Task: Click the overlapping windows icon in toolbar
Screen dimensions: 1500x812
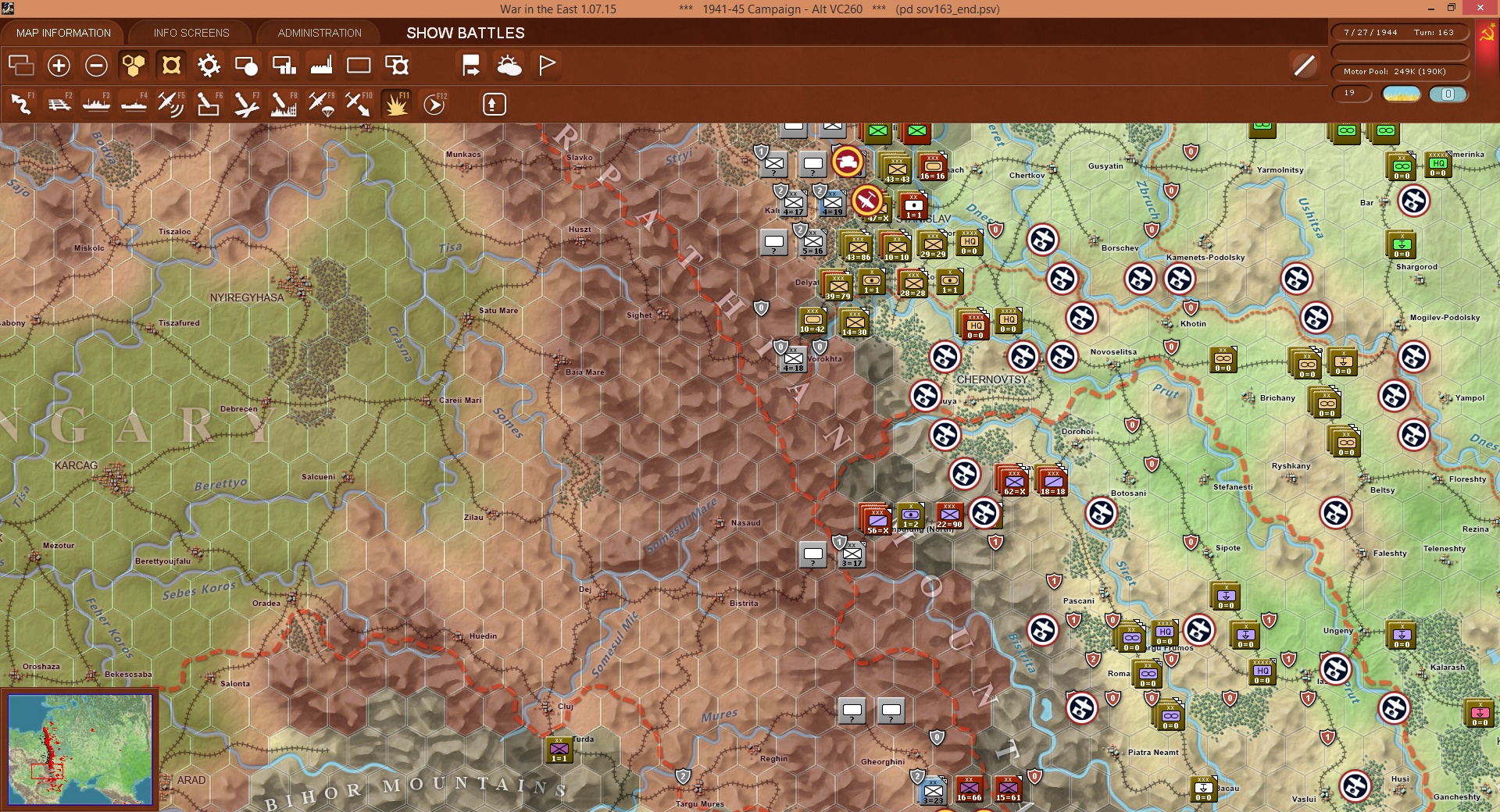Action: (21, 66)
